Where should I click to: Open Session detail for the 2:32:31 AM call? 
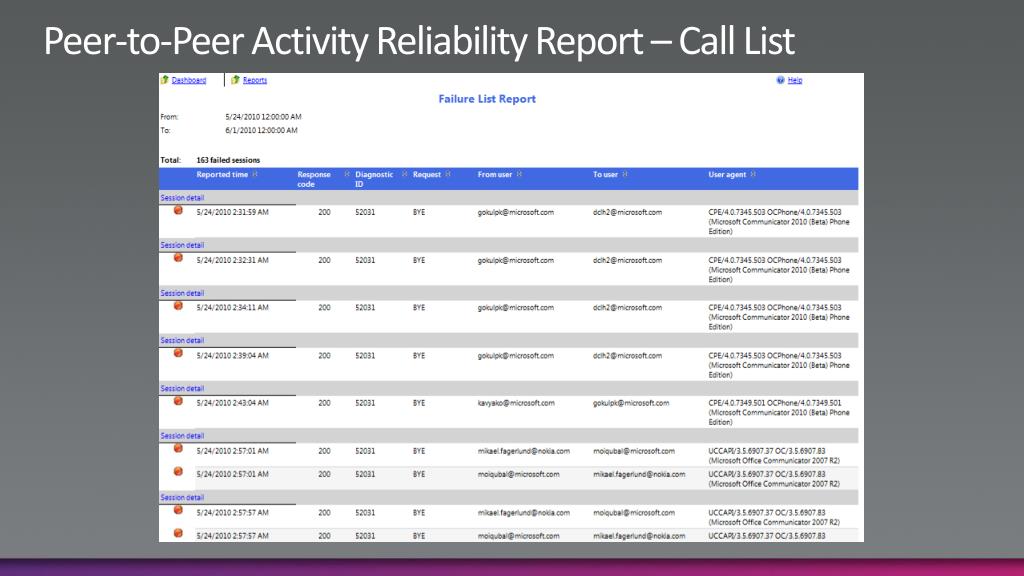182,246
